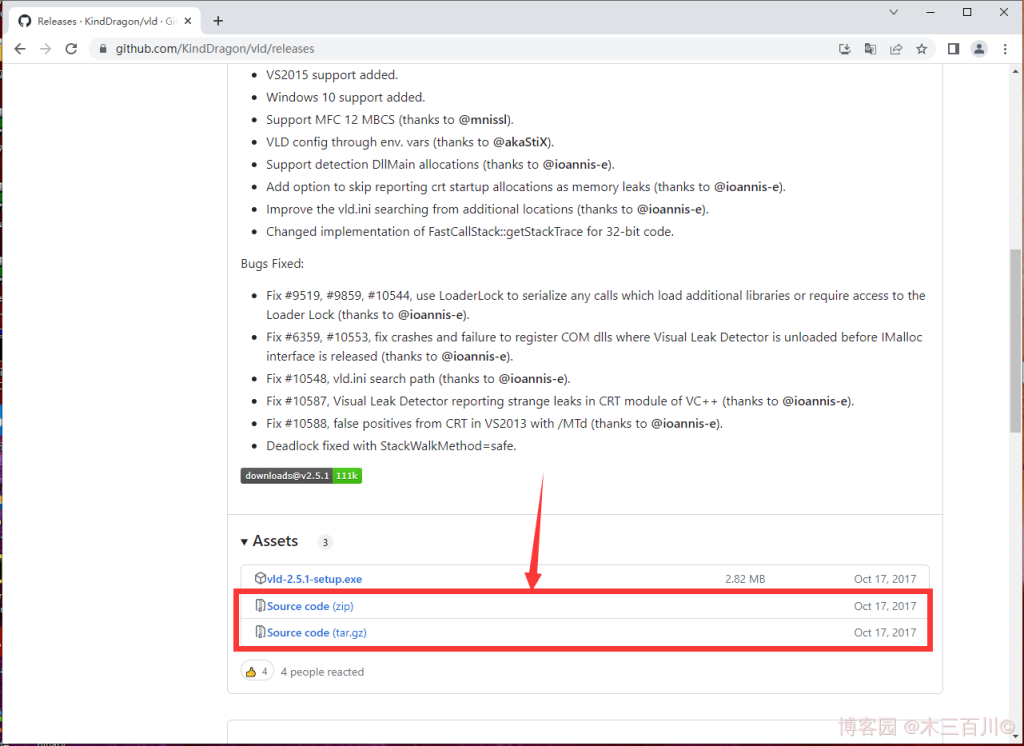The image size is (1024, 746).
Task: Reload the page
Action: click(71, 48)
